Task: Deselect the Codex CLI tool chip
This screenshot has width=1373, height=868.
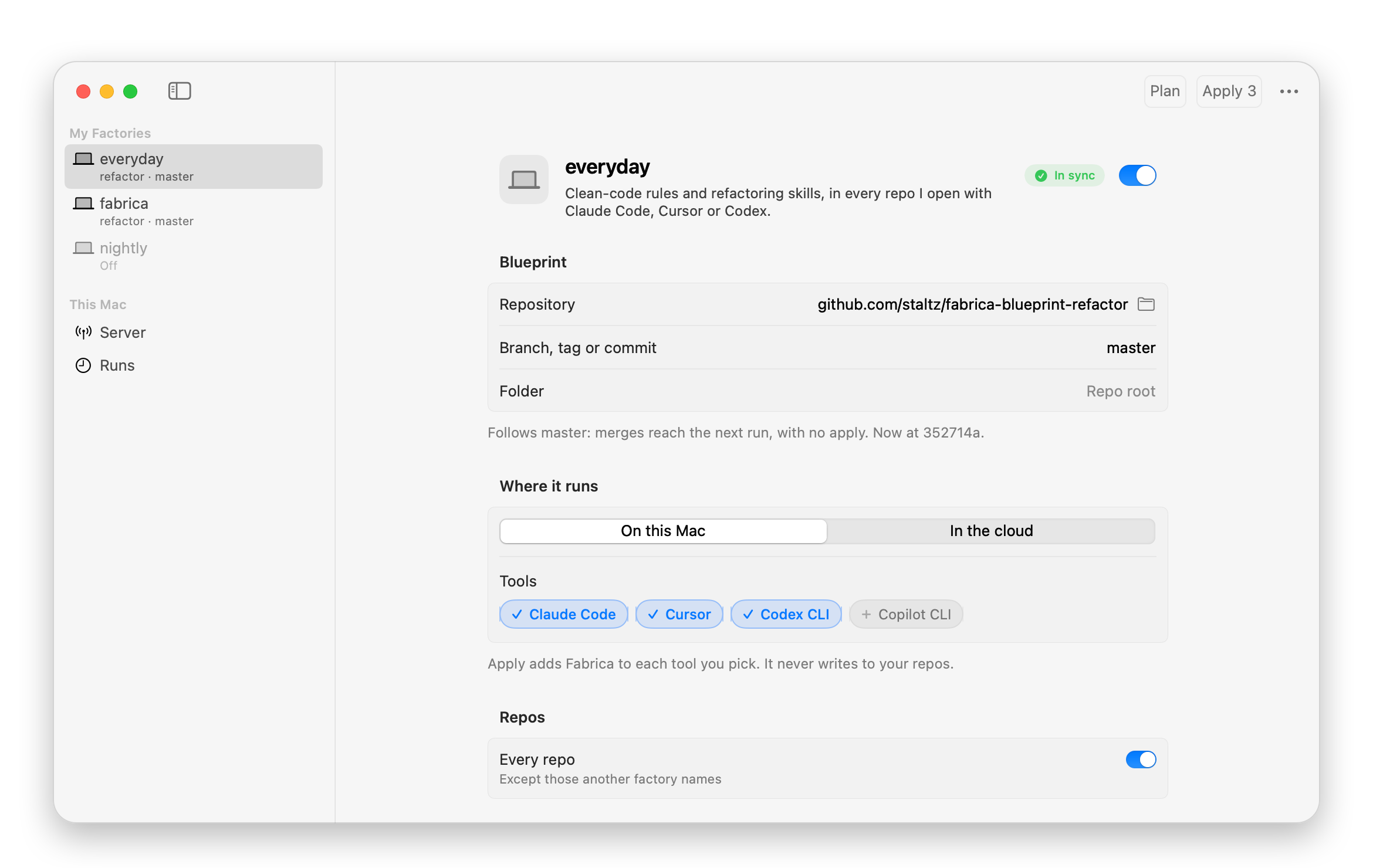Action: tap(786, 614)
